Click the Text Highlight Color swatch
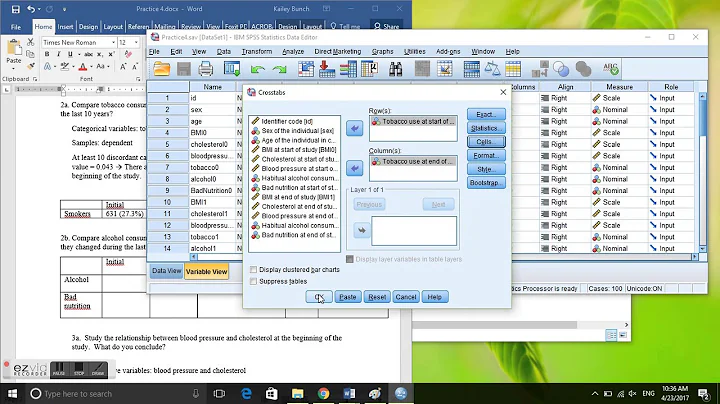Viewport: 720px width, 404px height. coord(65,67)
